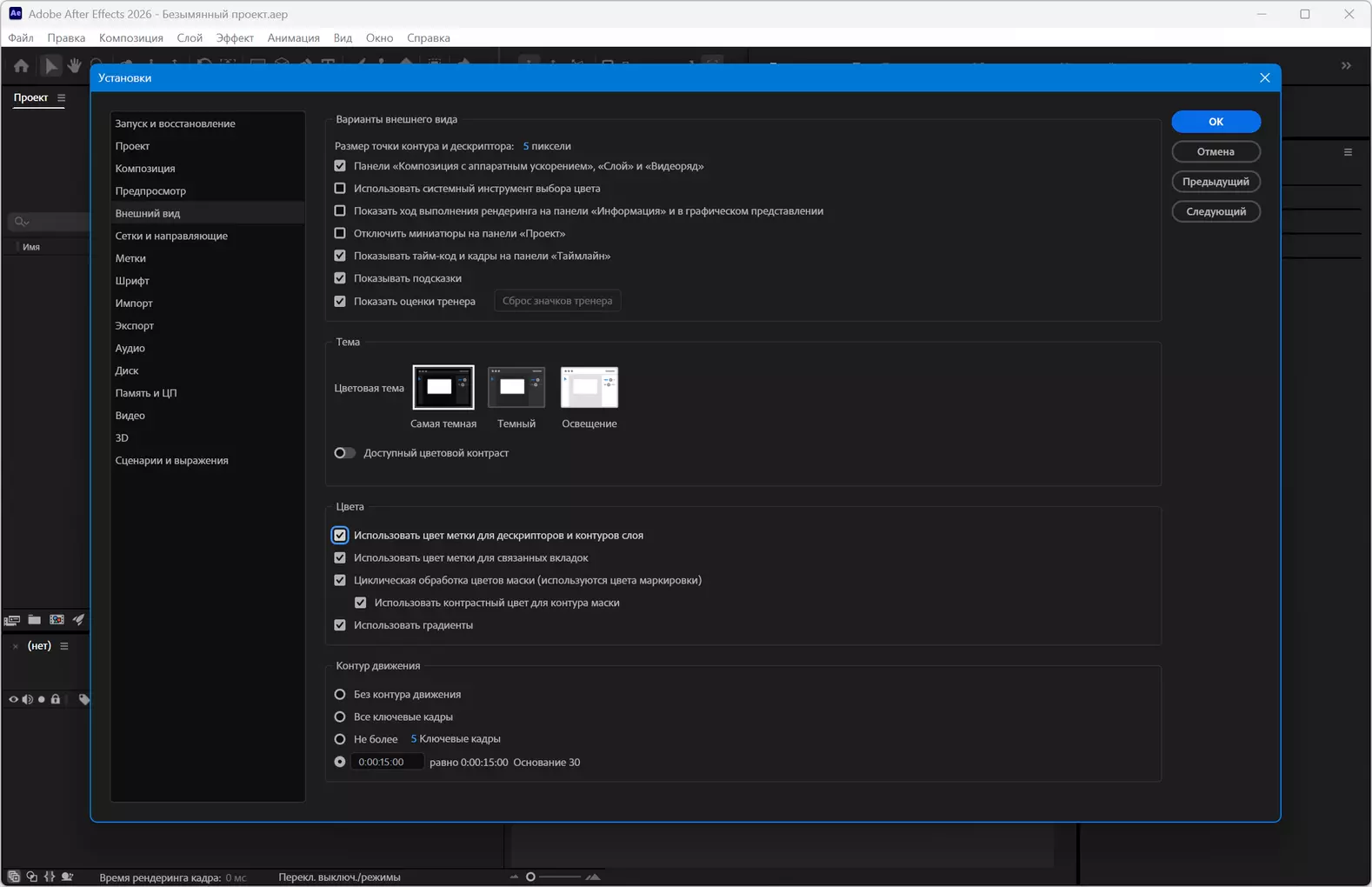Click the Home icon in the toolbar

click(21, 66)
